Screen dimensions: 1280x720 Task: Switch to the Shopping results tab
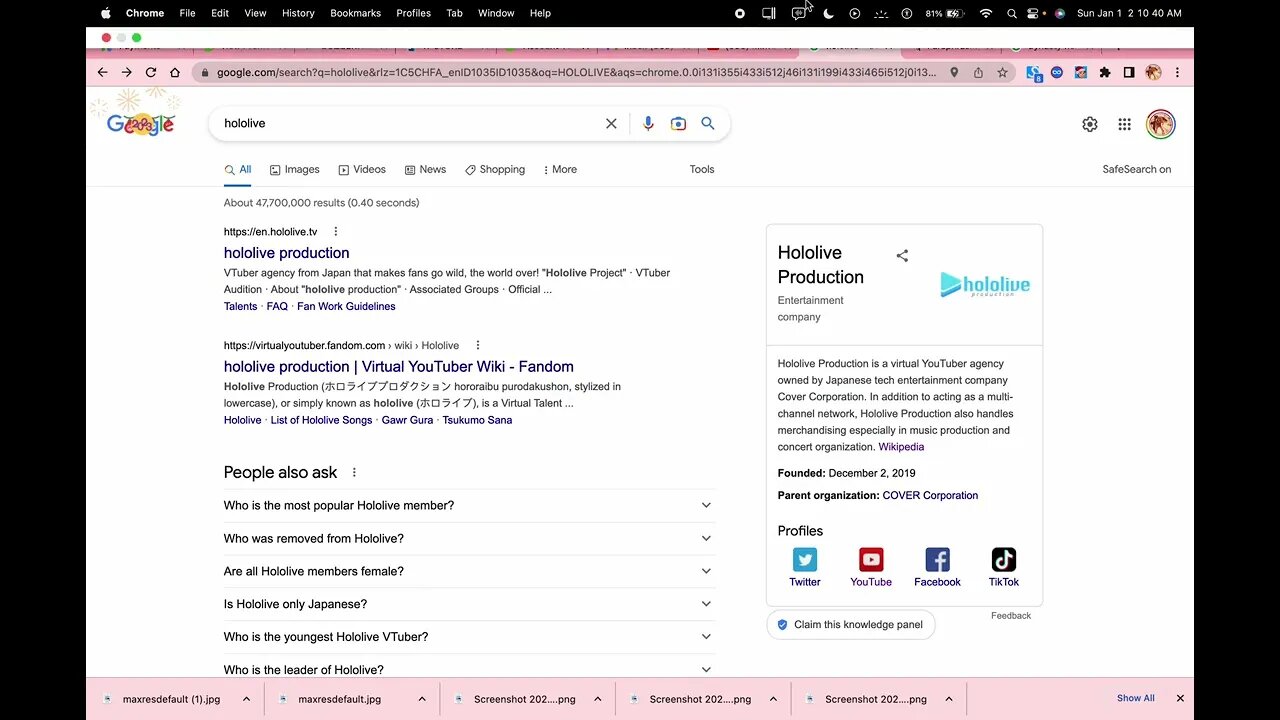point(495,169)
